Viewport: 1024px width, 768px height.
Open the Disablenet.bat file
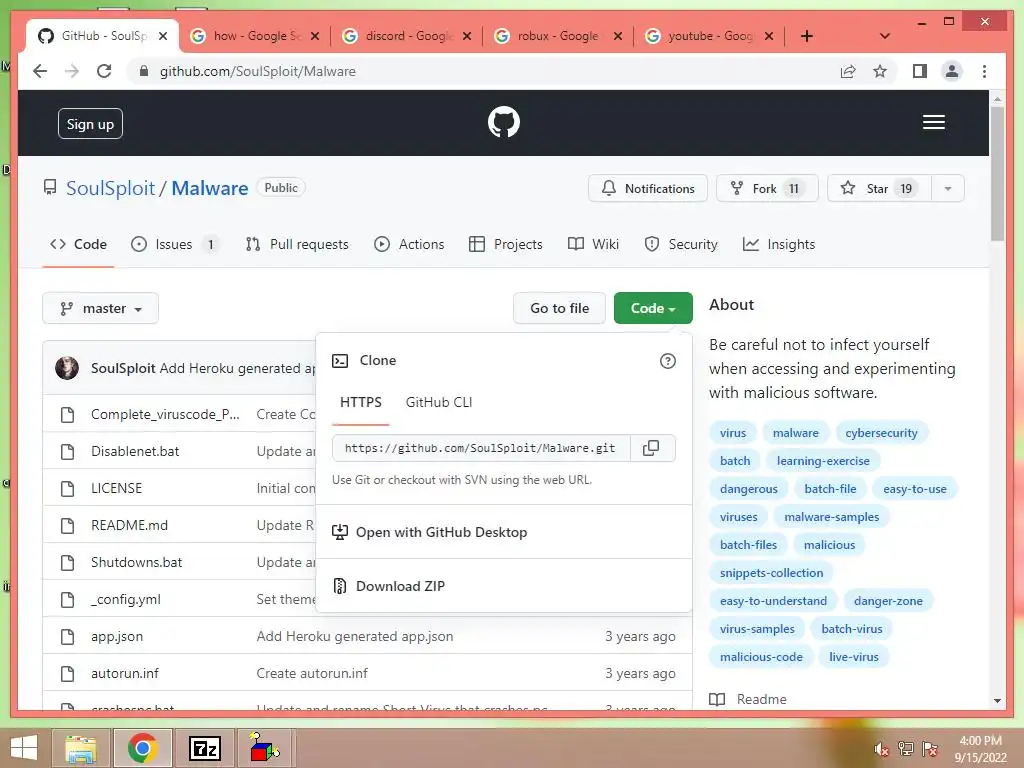click(135, 451)
